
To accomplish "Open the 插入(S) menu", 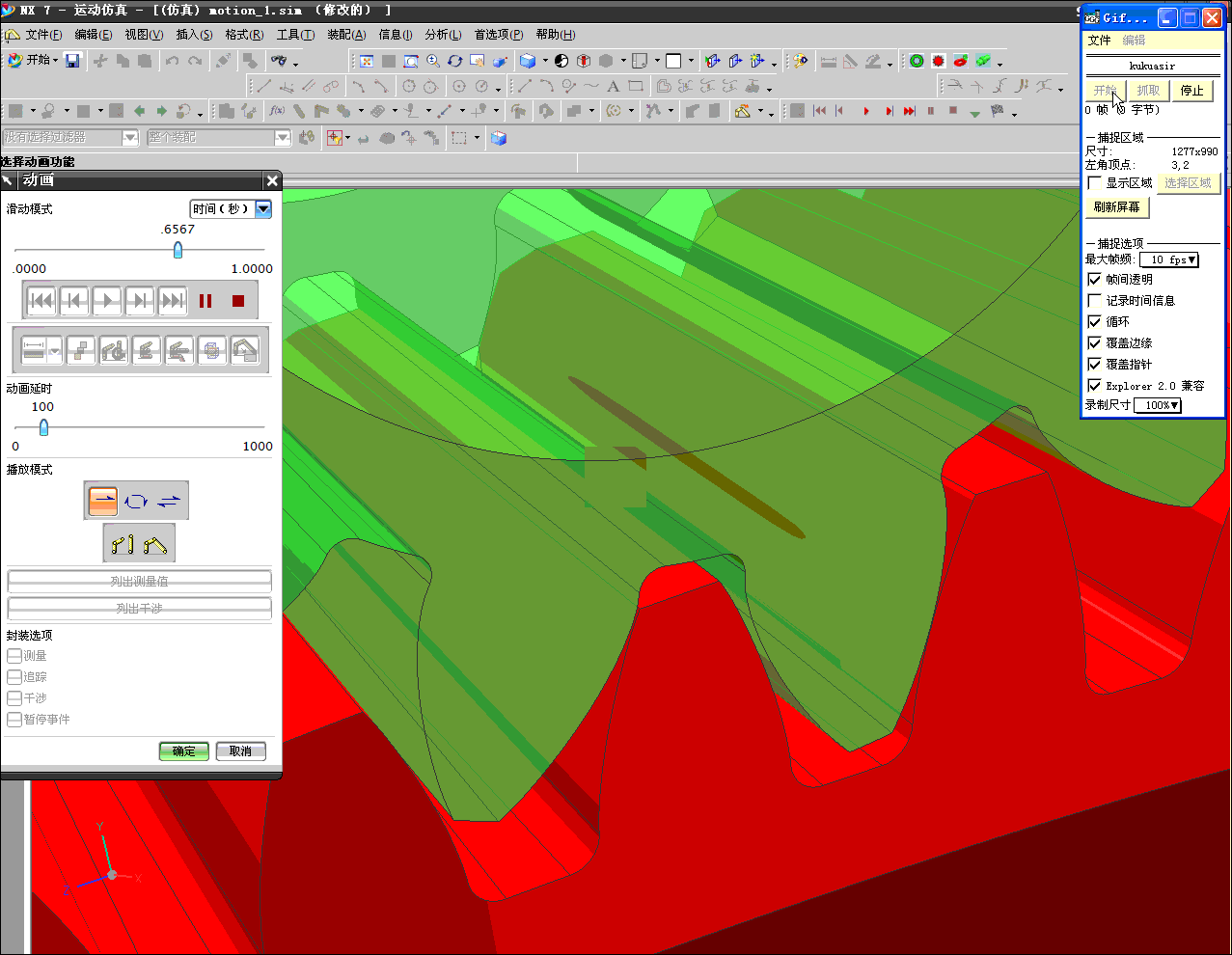I will (194, 35).
